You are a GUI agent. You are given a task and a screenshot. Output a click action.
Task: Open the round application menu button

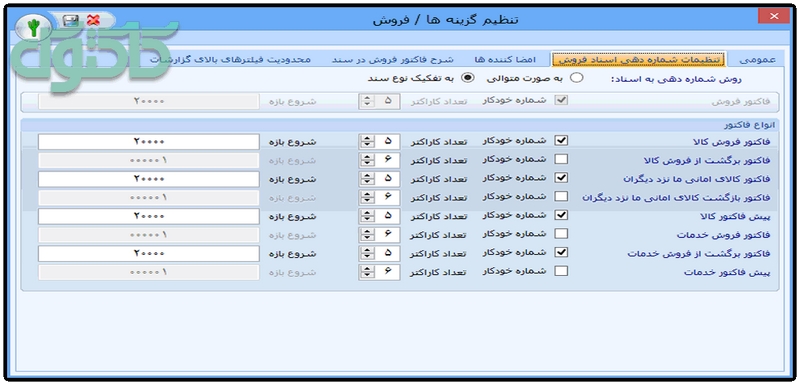click(x=33, y=28)
